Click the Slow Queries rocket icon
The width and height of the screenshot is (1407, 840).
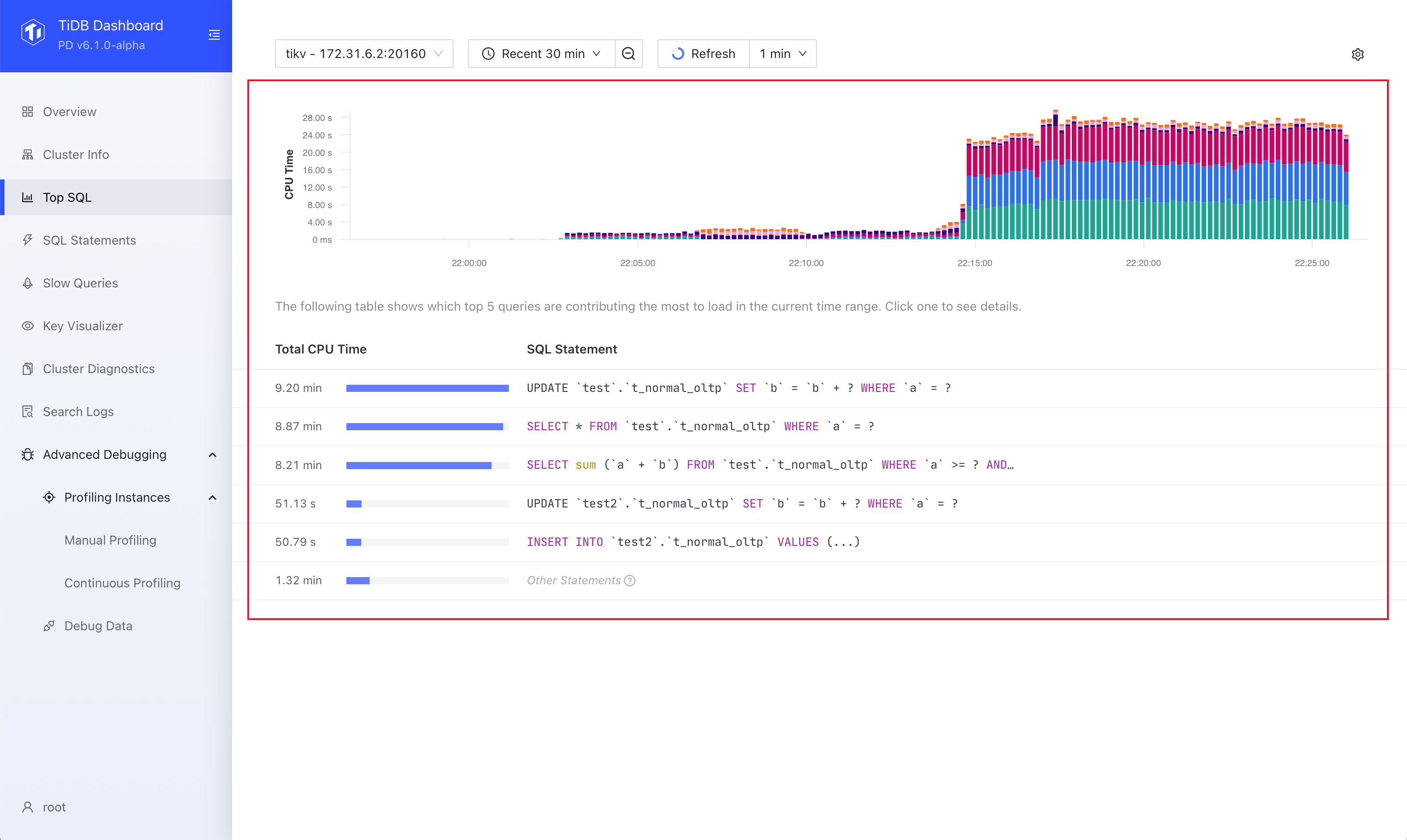27,283
